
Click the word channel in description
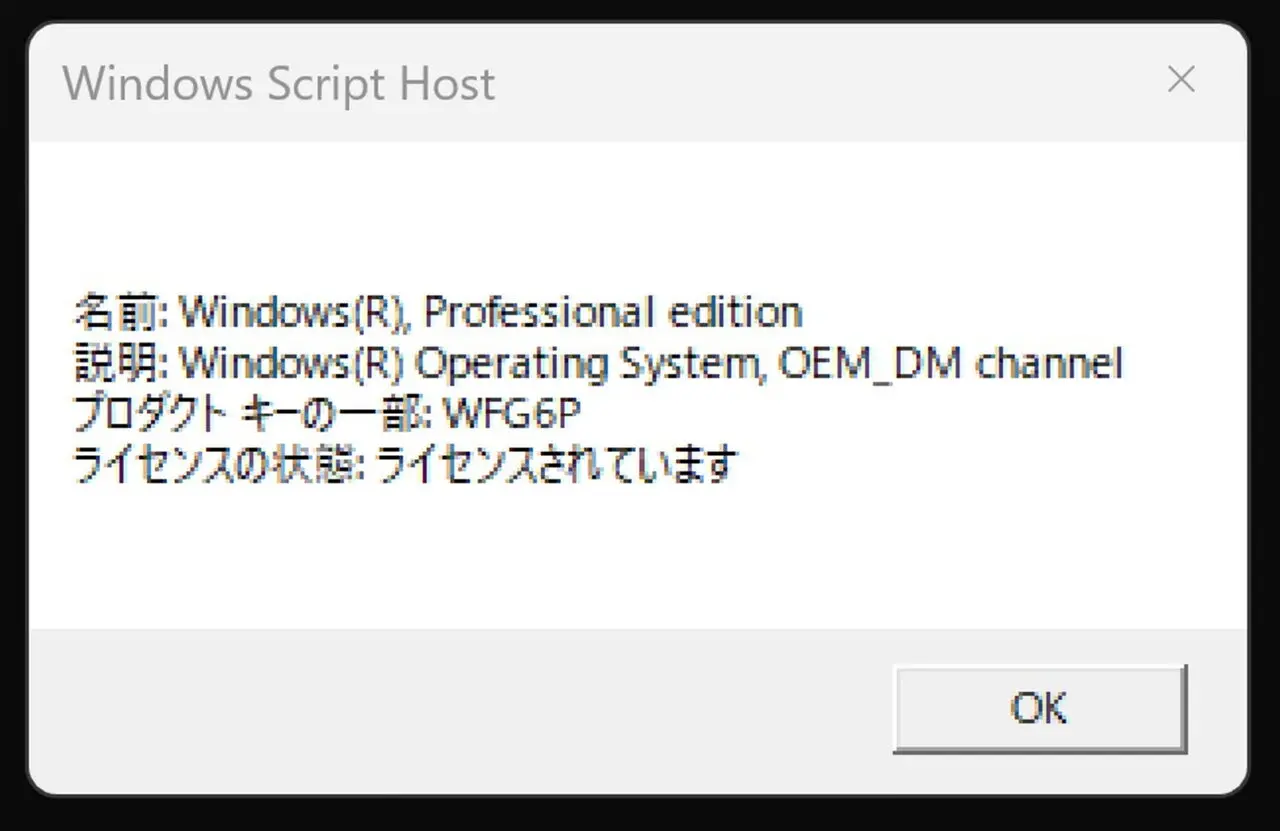pos(1048,364)
